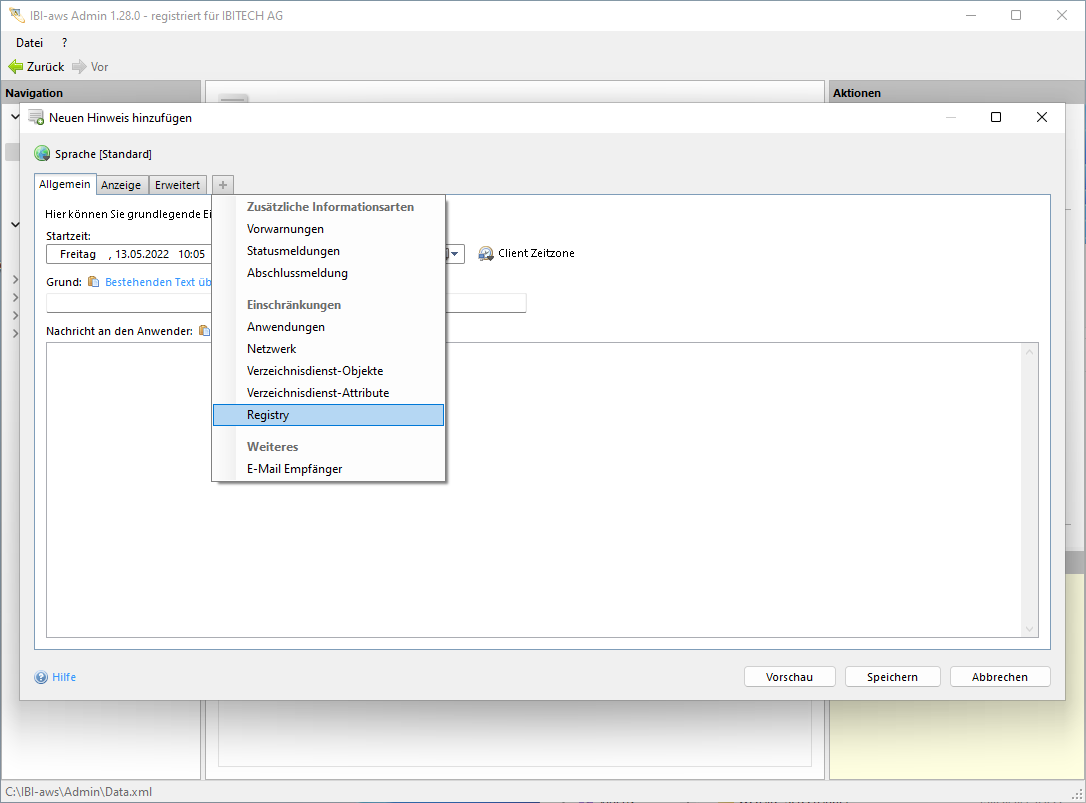Select E-Mail Empfänger menu entry
This screenshot has width=1086, height=803.
pyautogui.click(x=294, y=469)
